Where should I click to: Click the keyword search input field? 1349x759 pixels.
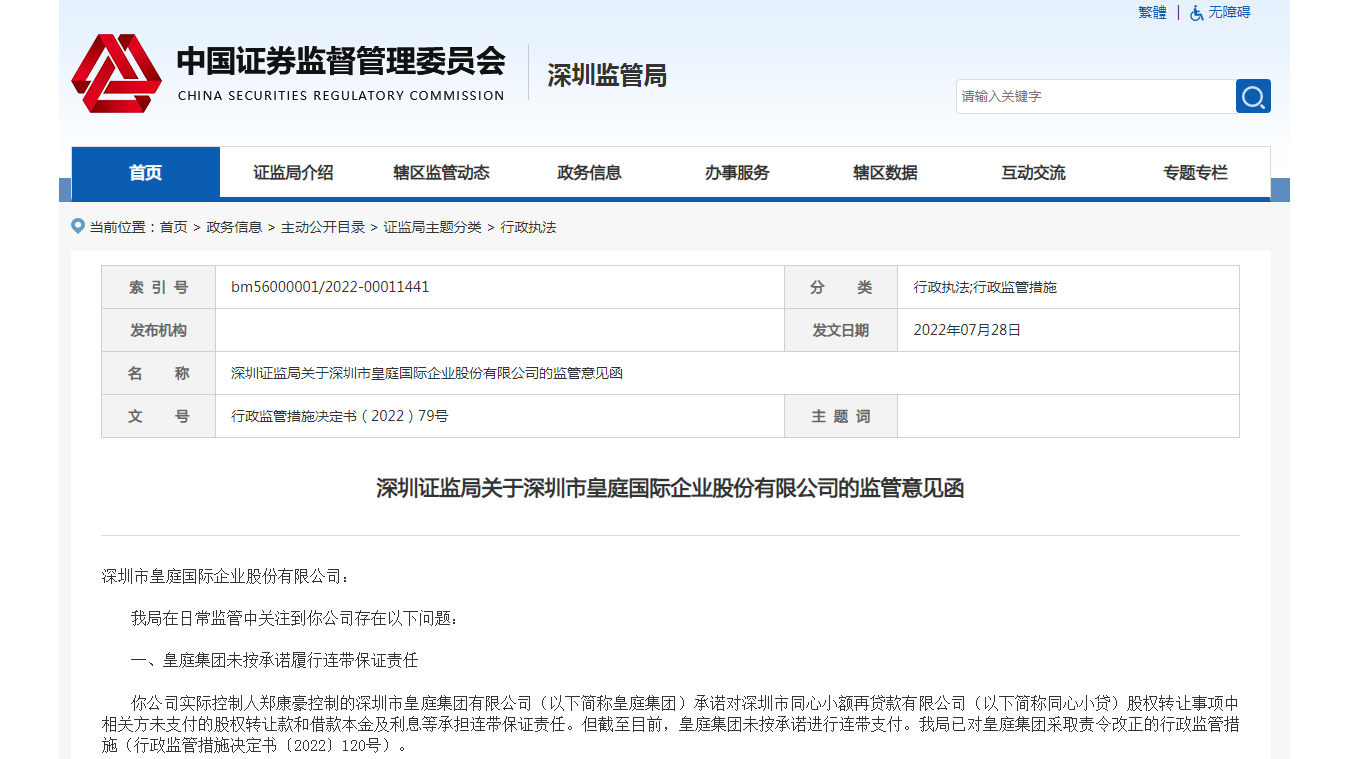click(x=1095, y=96)
